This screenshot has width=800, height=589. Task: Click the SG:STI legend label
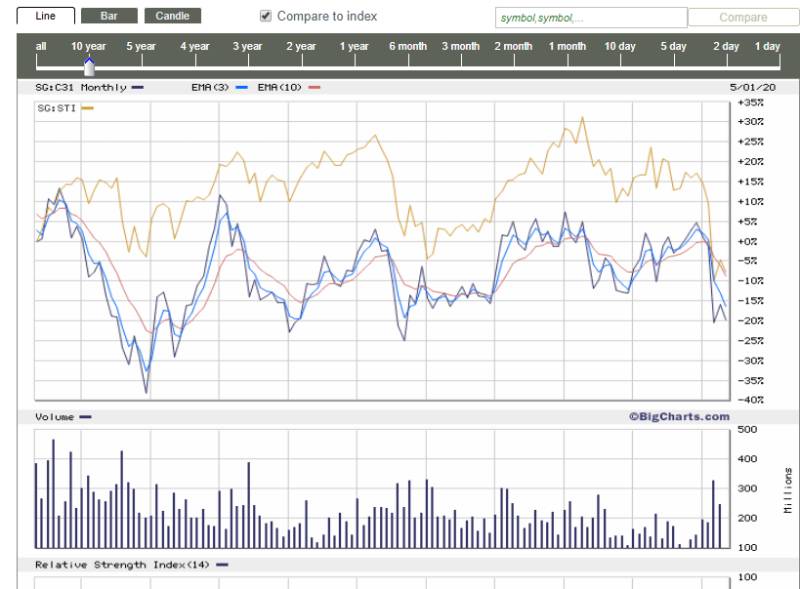(57, 108)
